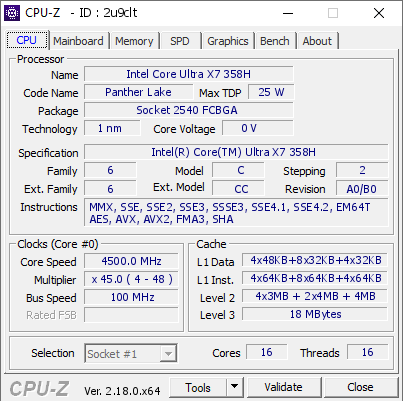Click the processor name Intel Core Ultra X7 358H
The height and width of the screenshot is (401, 403).
(x=189, y=74)
